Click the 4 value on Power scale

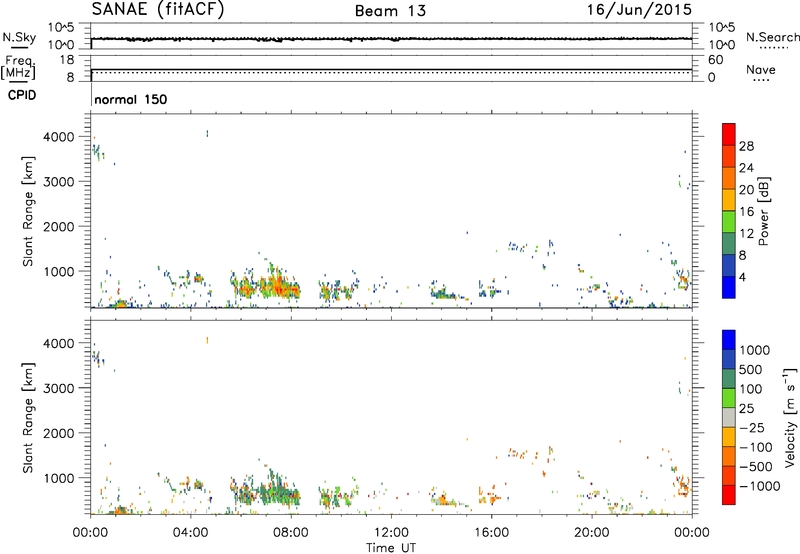click(x=742, y=277)
